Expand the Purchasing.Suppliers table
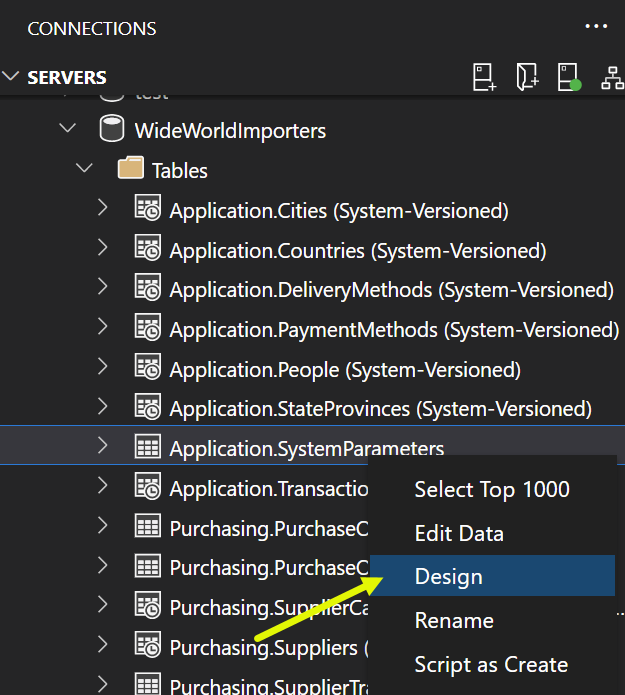Viewport: 625px width, 695px height. coord(102,644)
